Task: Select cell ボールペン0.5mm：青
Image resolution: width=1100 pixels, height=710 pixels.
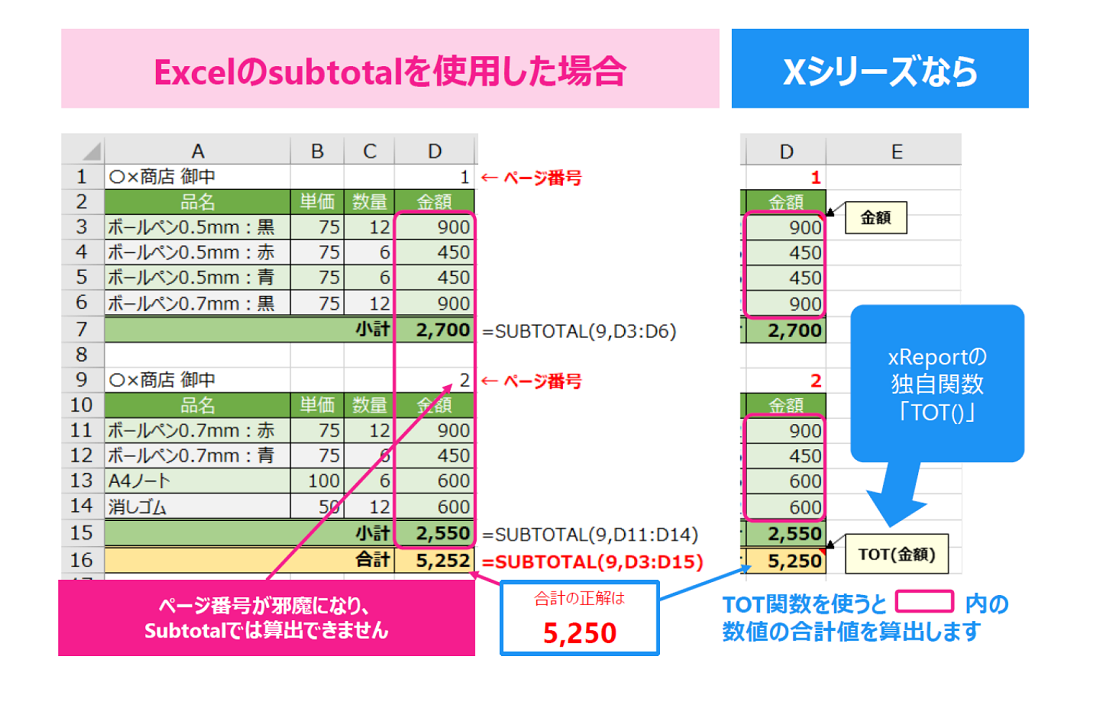Action: tap(197, 278)
